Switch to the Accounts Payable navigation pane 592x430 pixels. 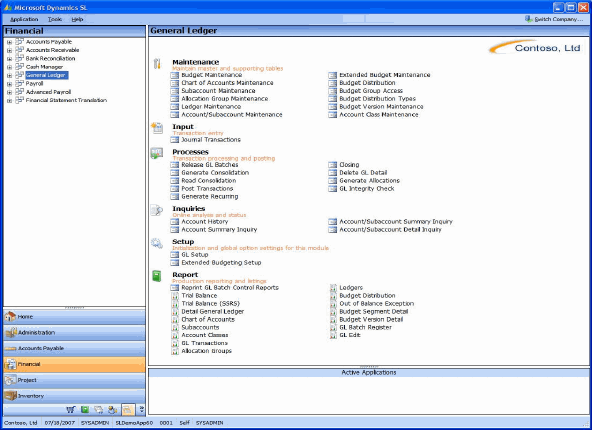[74, 348]
